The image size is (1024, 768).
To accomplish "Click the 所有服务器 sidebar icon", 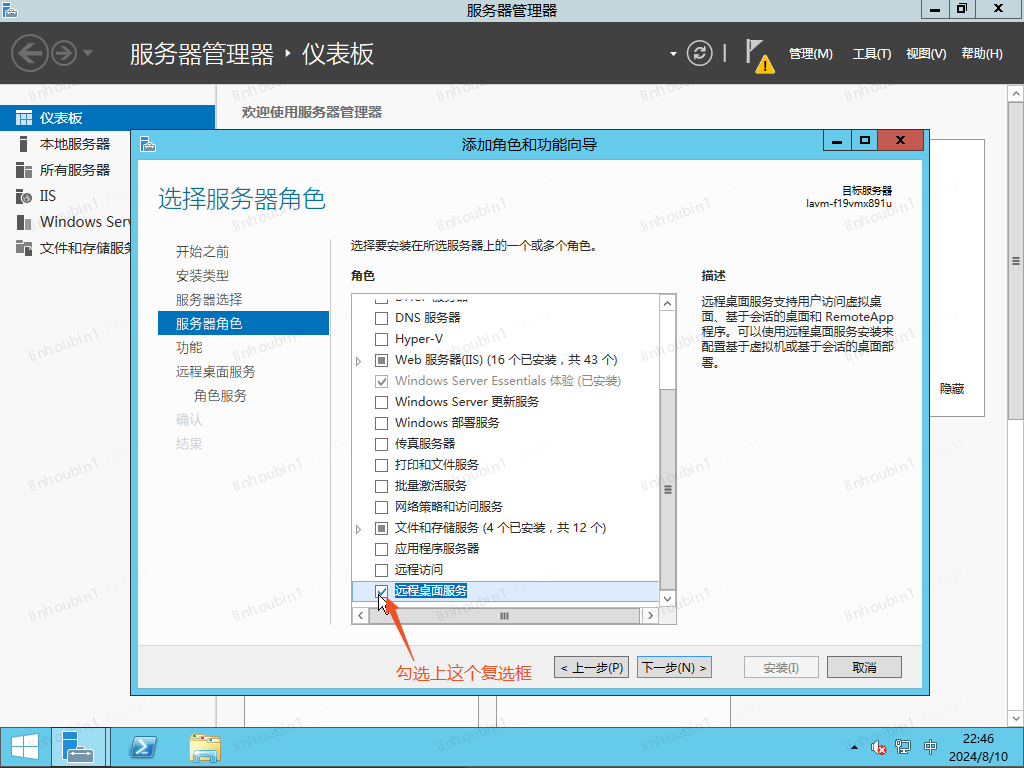I will click(24, 170).
